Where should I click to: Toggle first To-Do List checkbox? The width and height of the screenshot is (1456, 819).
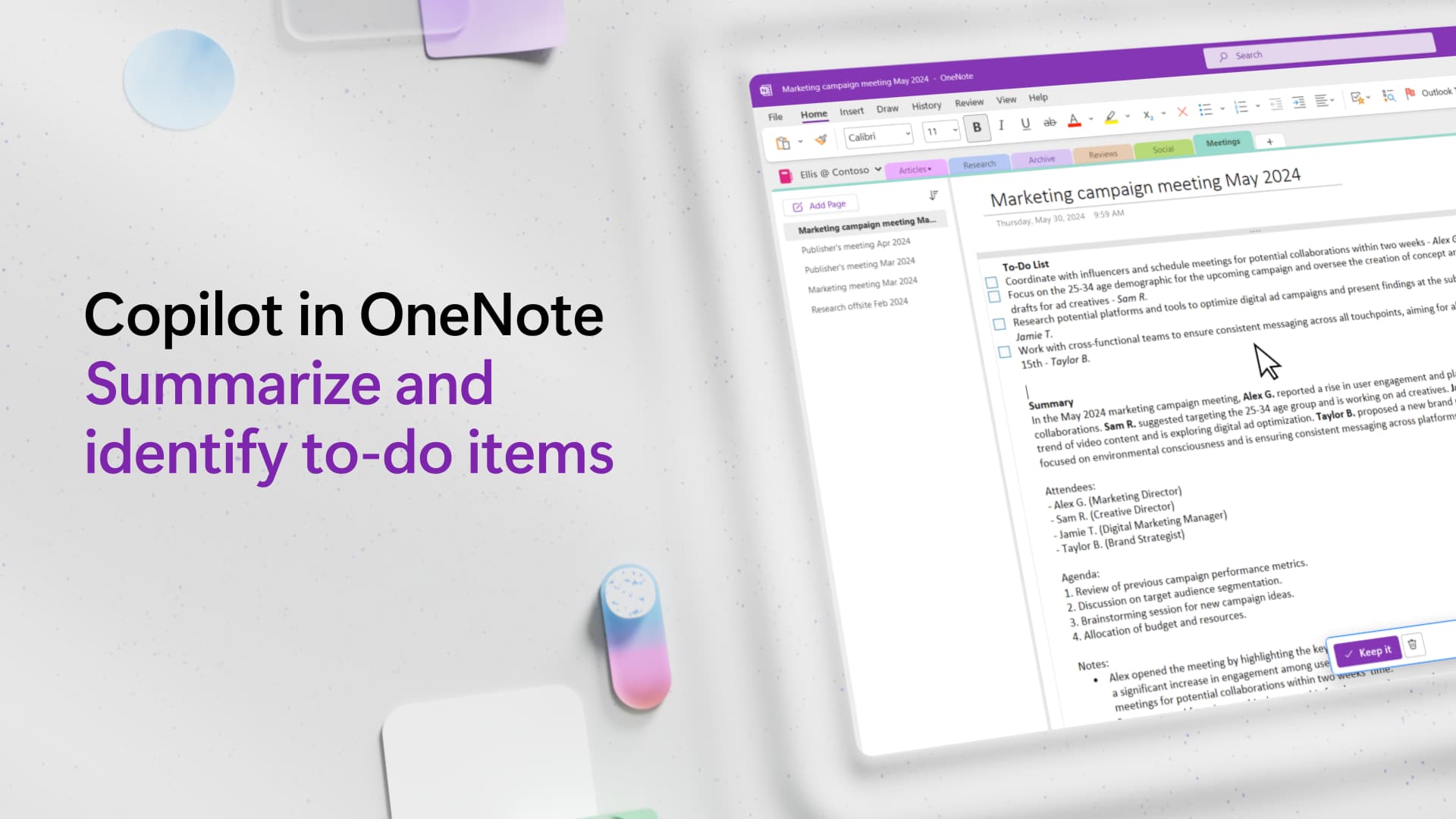994,282
